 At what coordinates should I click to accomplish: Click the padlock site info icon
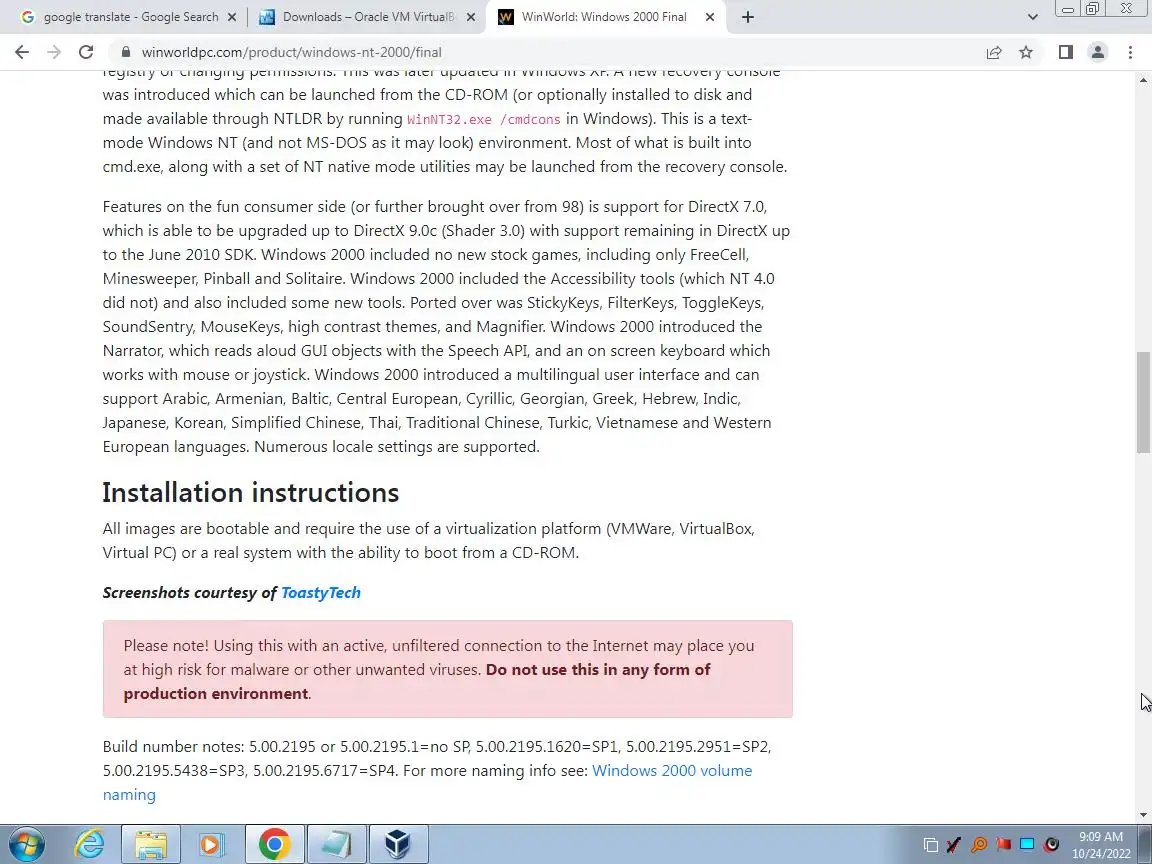click(x=126, y=52)
